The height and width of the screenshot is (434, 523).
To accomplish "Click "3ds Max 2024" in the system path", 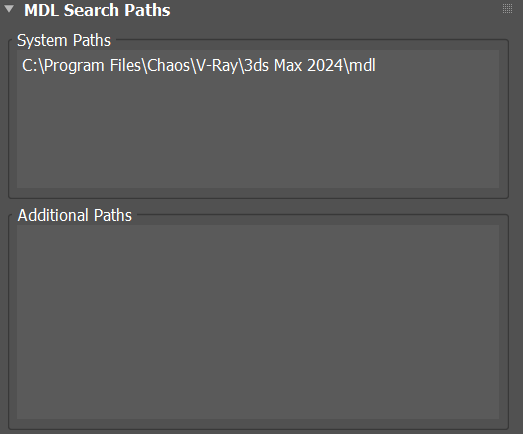I will [x=293, y=65].
